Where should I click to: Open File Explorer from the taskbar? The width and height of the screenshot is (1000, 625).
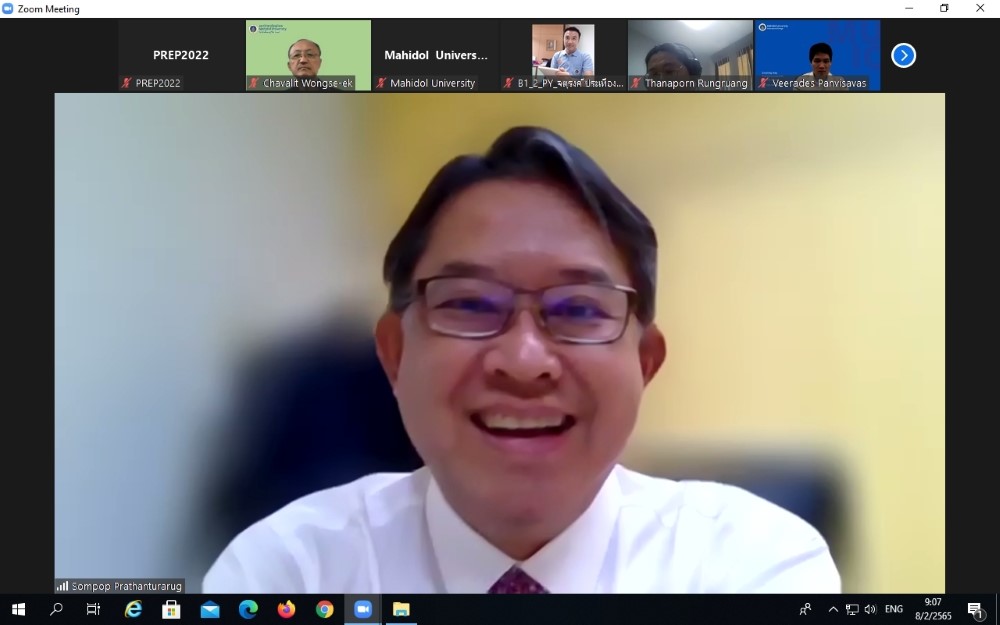coord(401,609)
